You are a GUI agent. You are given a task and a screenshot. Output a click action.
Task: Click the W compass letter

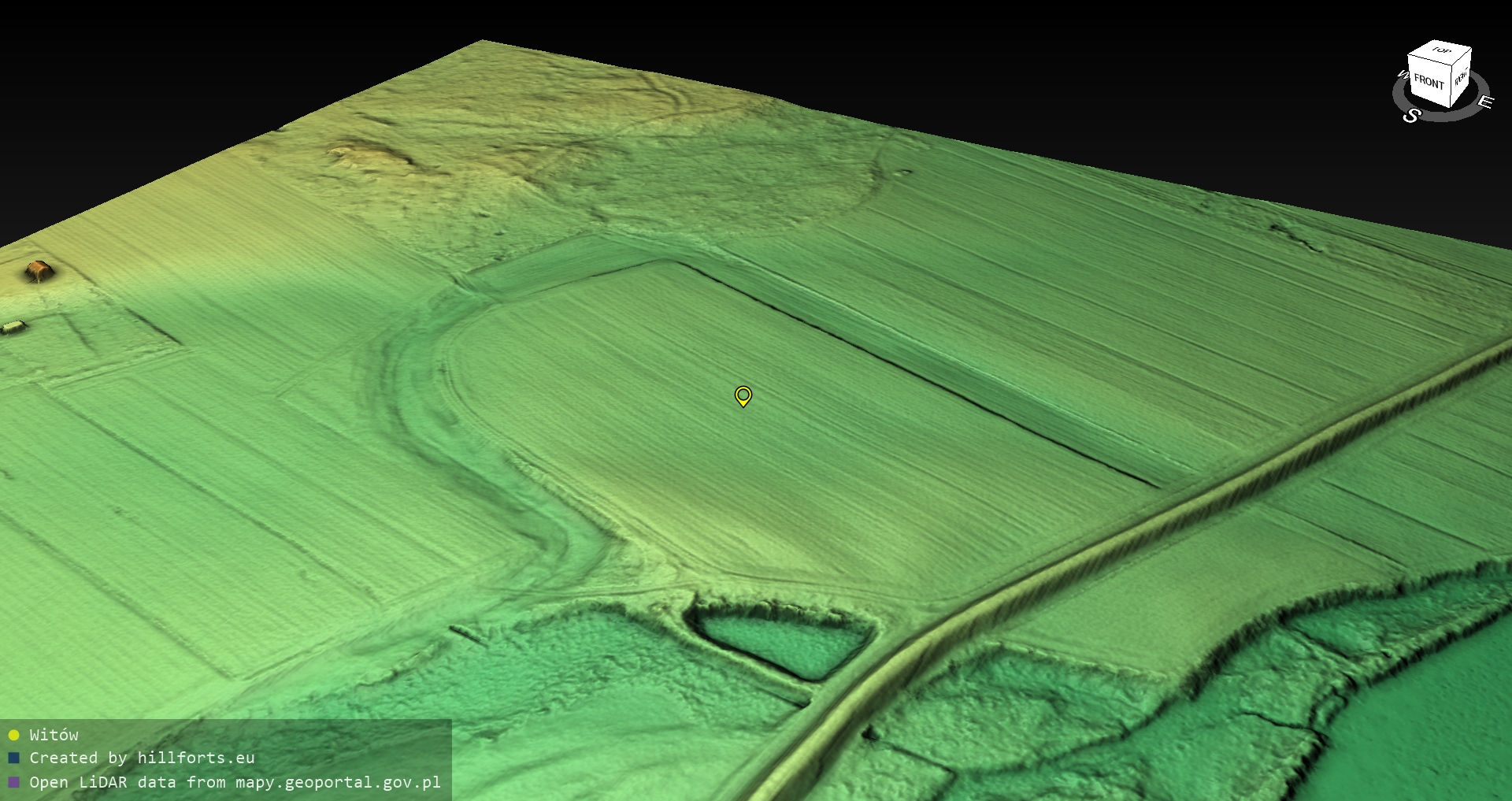(x=1403, y=76)
